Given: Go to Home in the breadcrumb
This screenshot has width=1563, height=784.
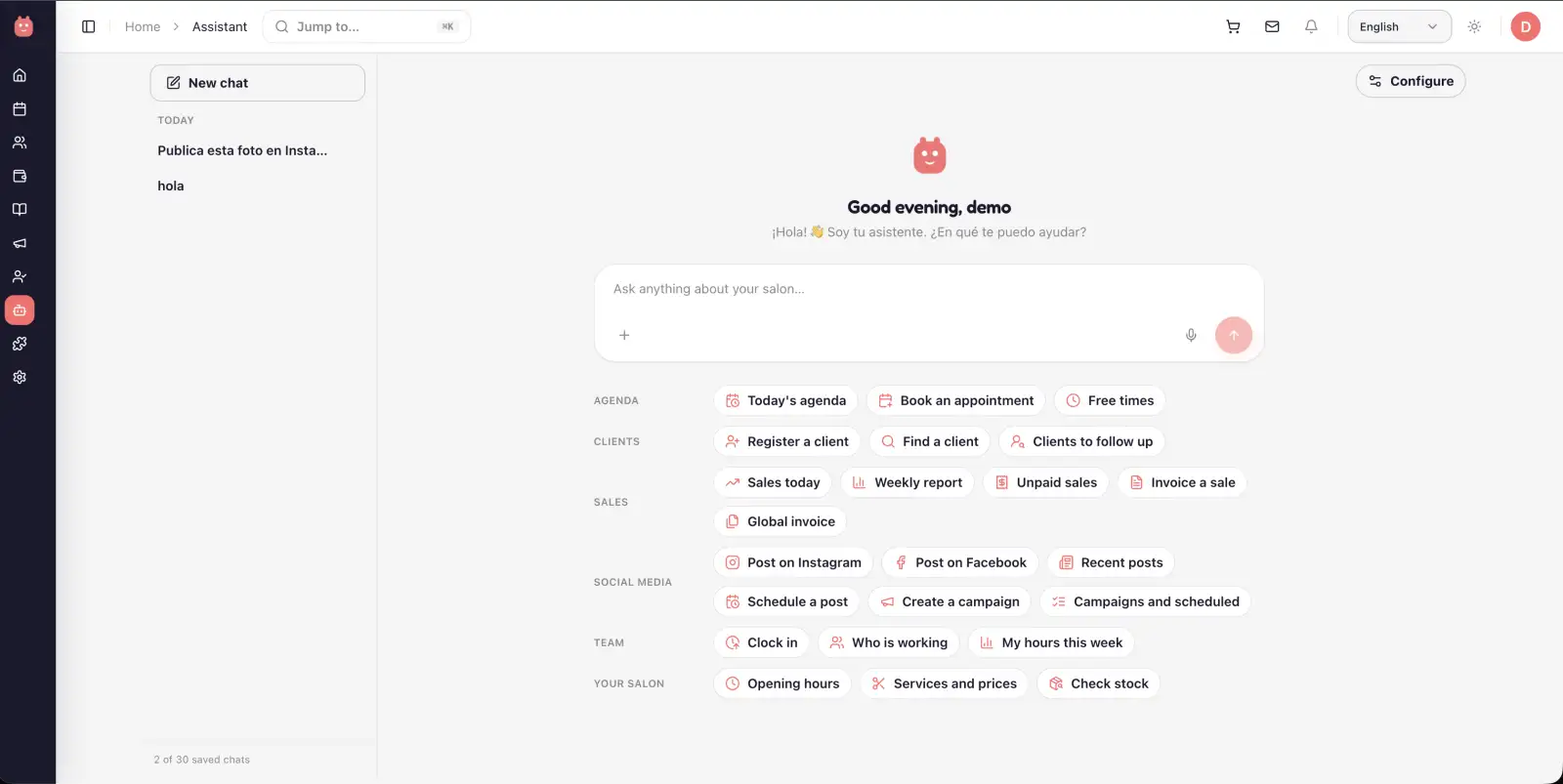Looking at the screenshot, I should coord(143,26).
